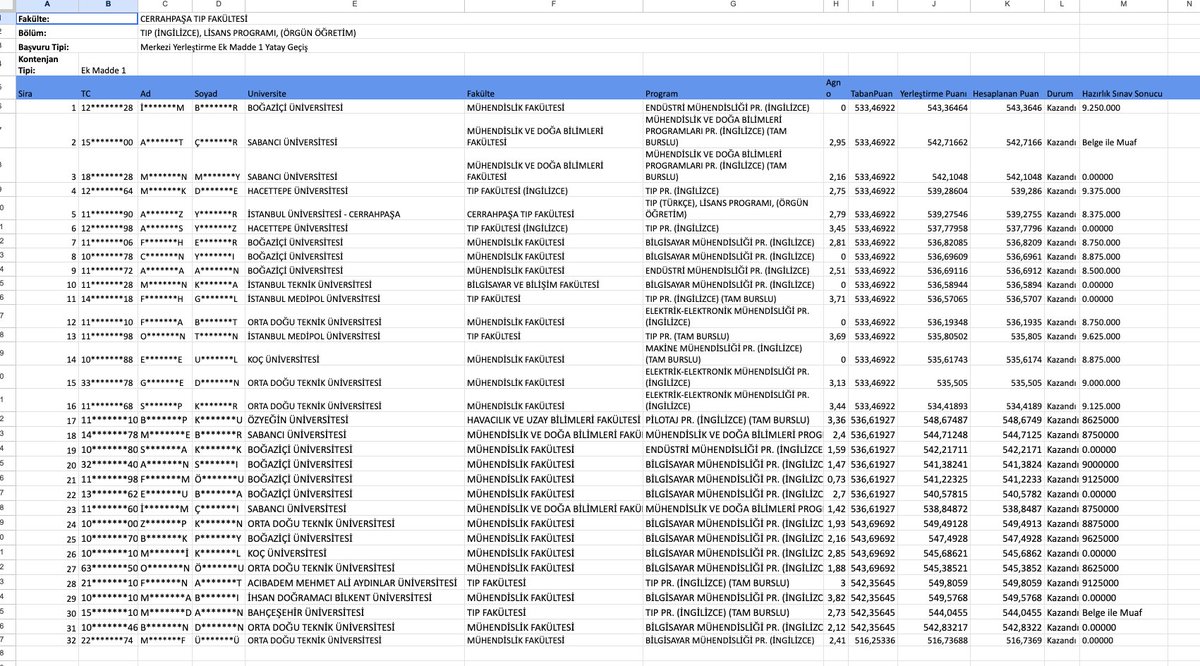This screenshot has width=1200, height=666.
Task: Select column E by its letter header
Action: [x=354, y=6]
